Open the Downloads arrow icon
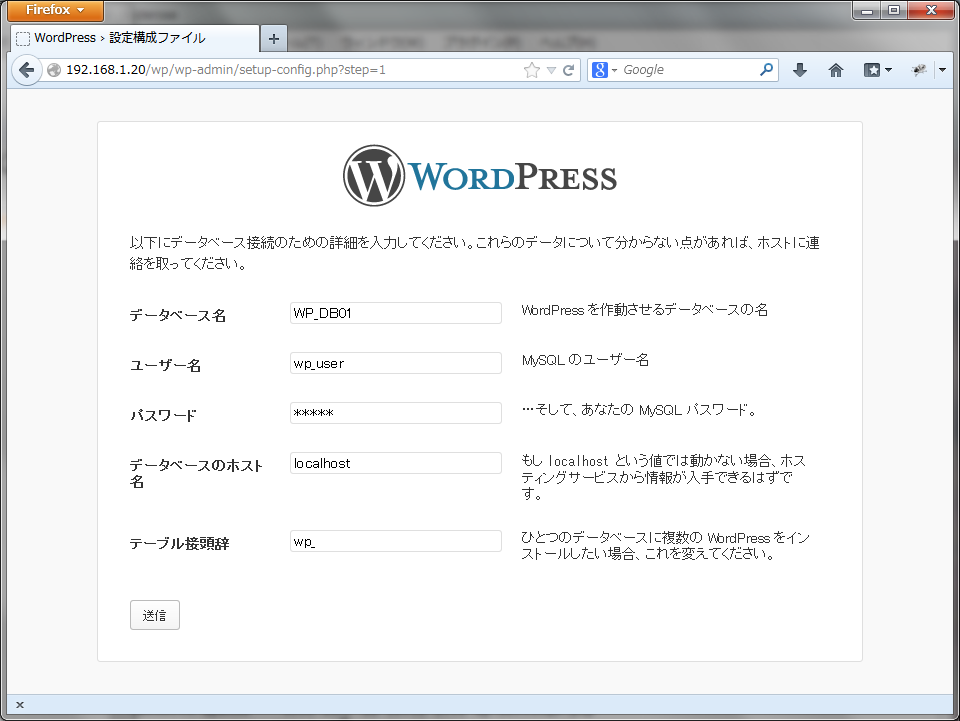Screen dimensions: 960x721 (x=800, y=70)
